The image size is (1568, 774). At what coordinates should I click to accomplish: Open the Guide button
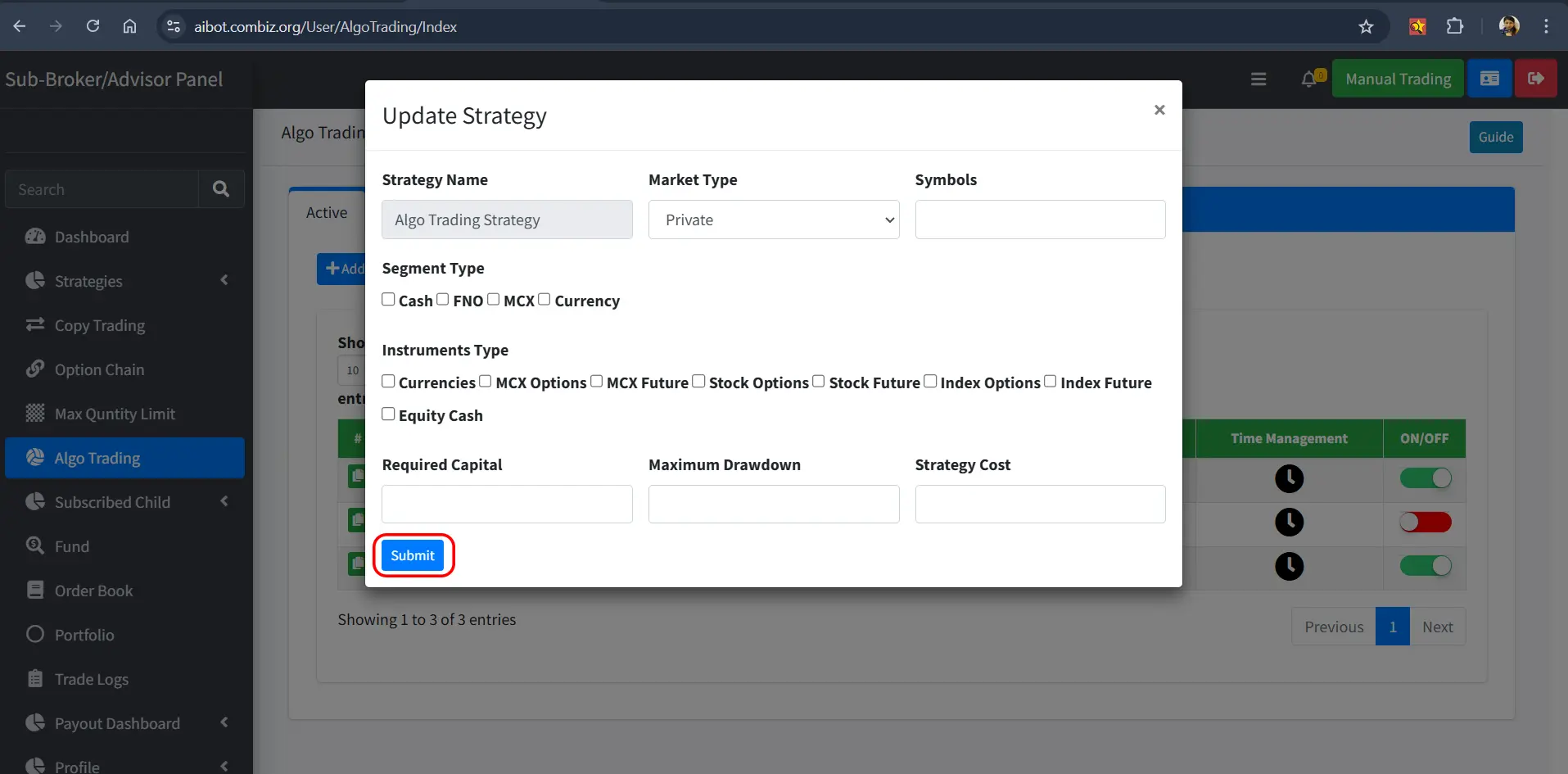point(1496,137)
